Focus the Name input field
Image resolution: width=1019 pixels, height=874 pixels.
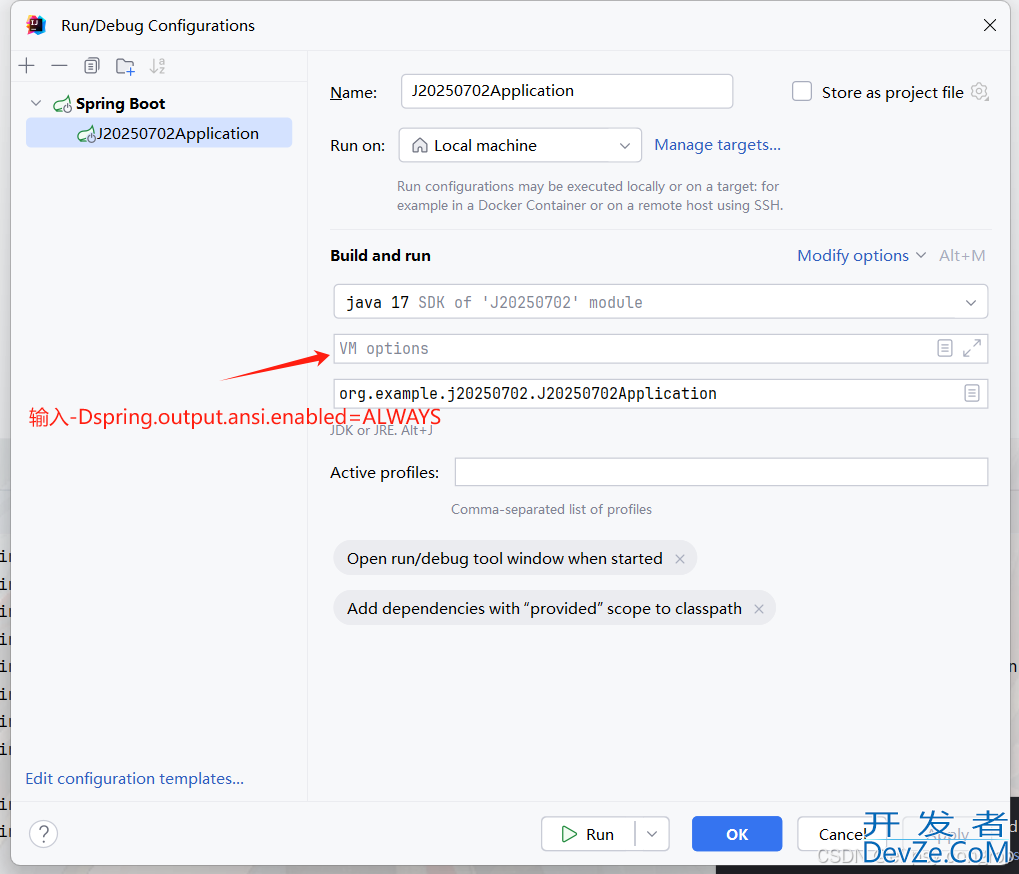(567, 91)
